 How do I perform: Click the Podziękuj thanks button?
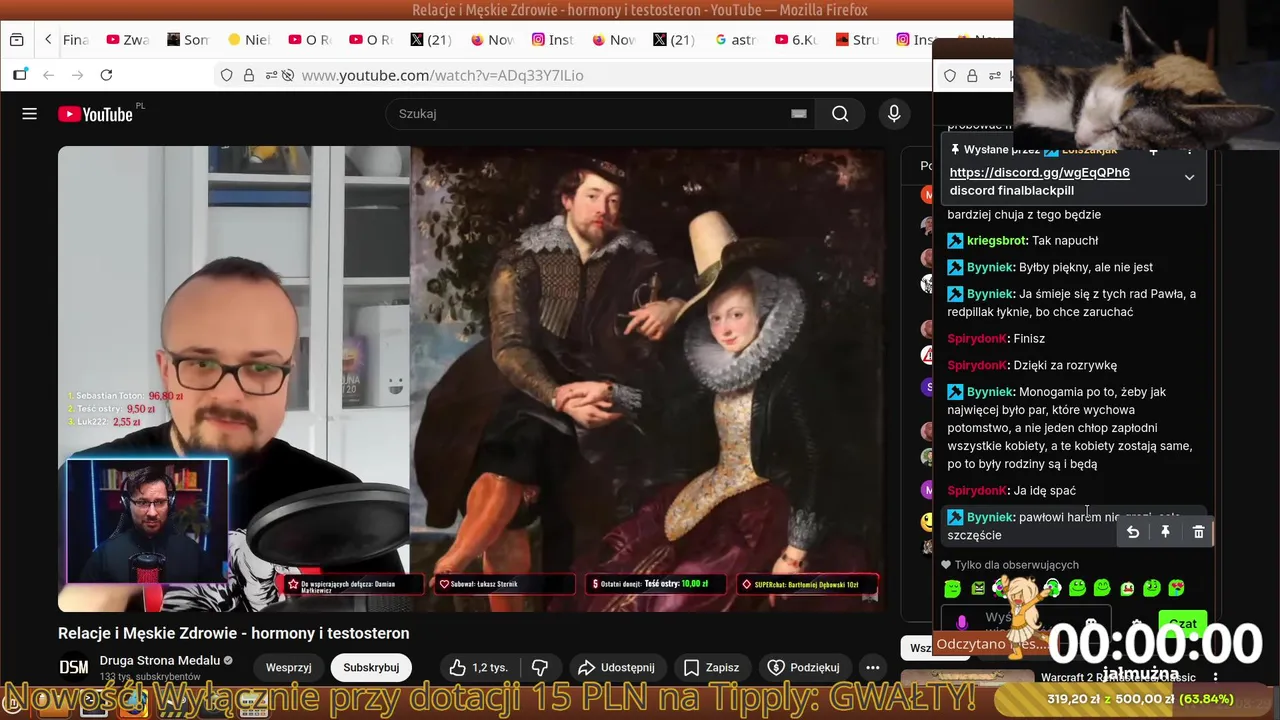tap(804, 667)
